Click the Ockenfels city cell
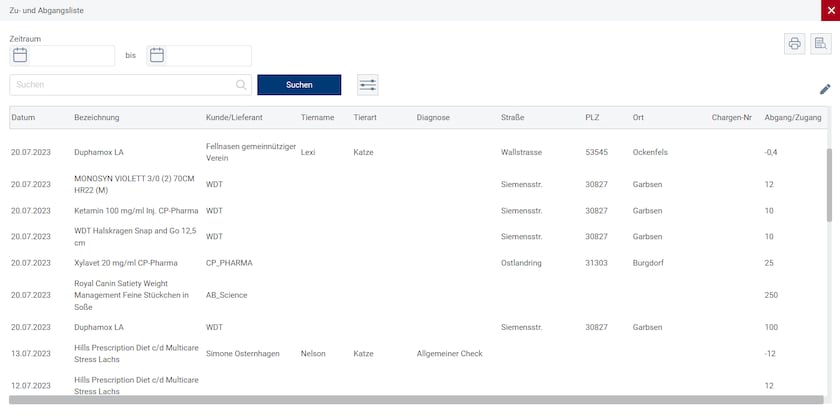840x418 pixels. (x=650, y=152)
